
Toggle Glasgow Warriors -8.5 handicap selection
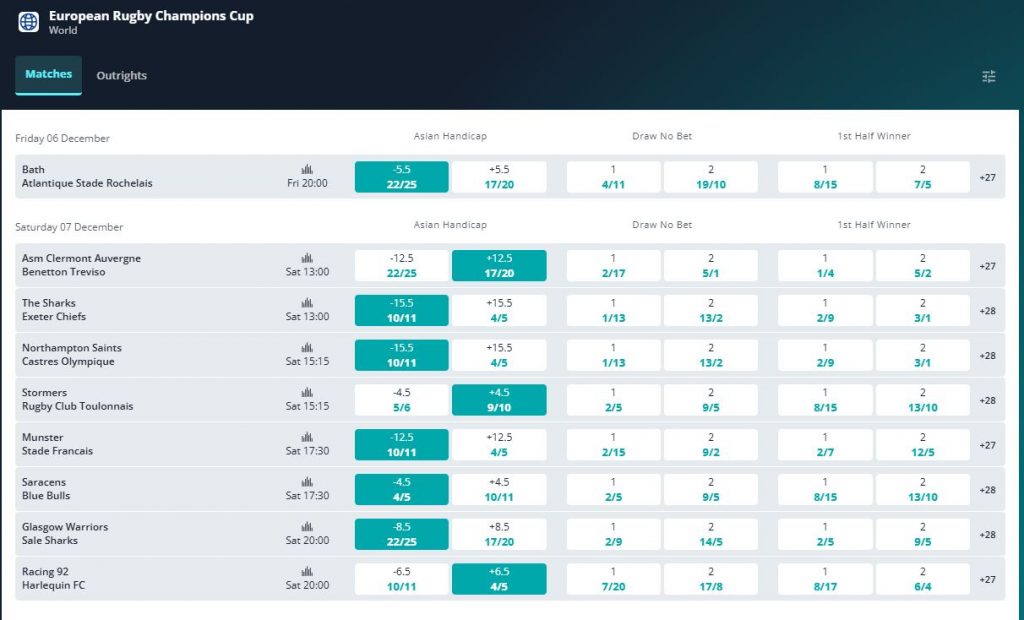tap(402, 534)
